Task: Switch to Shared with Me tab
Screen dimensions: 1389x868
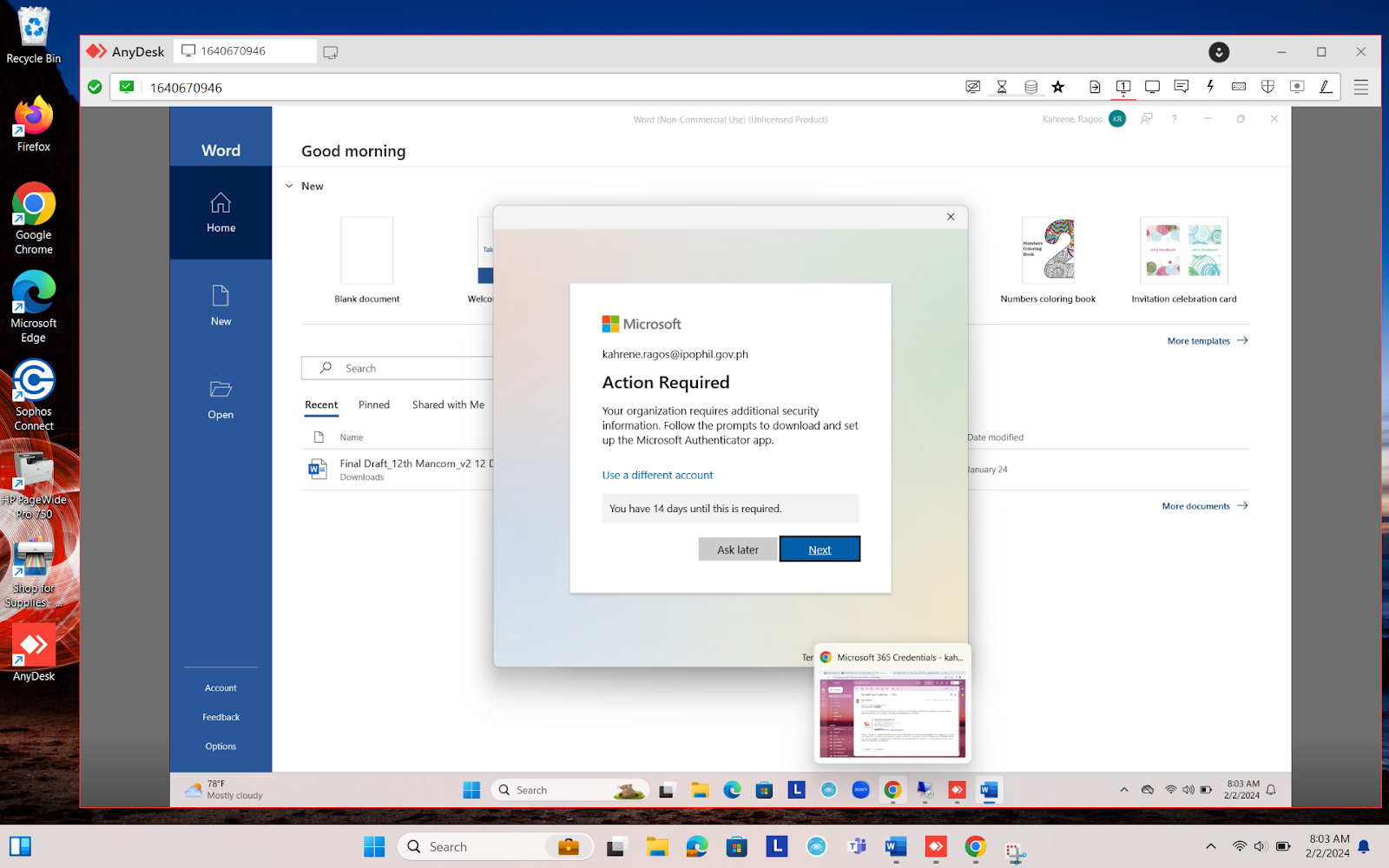Action: (x=448, y=405)
